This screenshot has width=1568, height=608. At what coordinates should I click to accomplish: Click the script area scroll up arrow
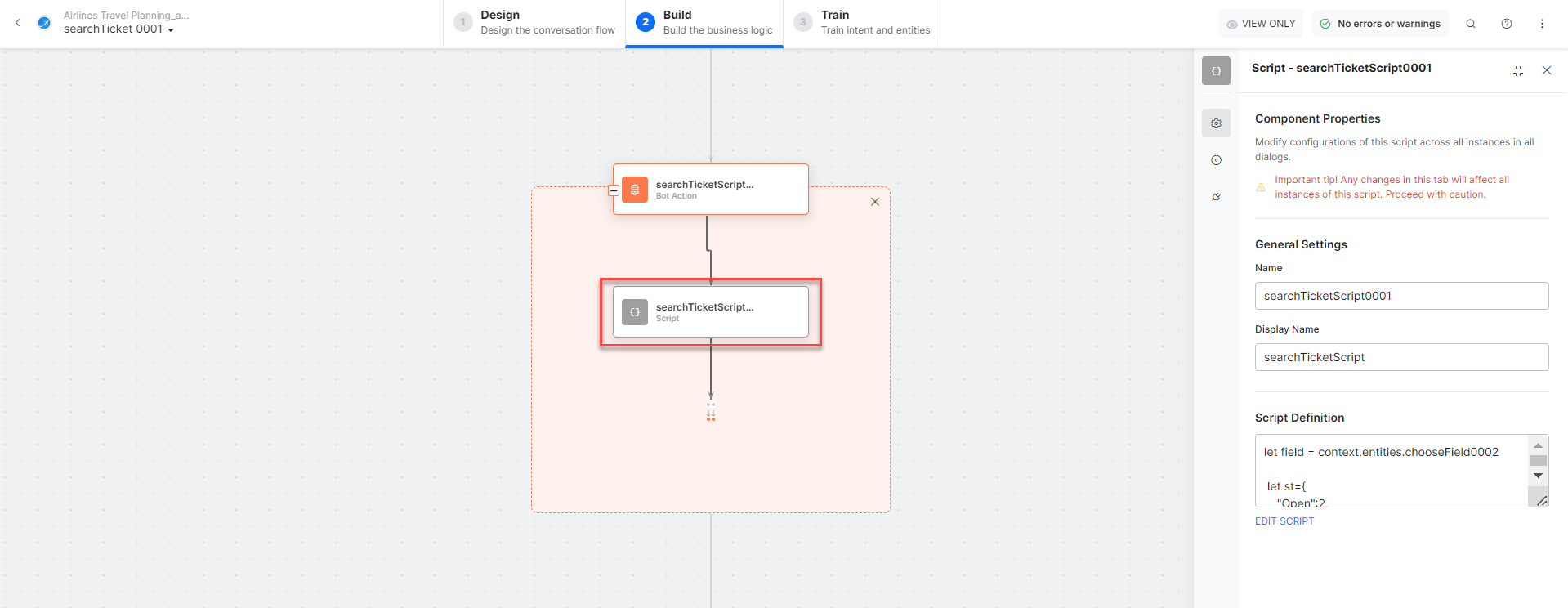click(x=1538, y=445)
